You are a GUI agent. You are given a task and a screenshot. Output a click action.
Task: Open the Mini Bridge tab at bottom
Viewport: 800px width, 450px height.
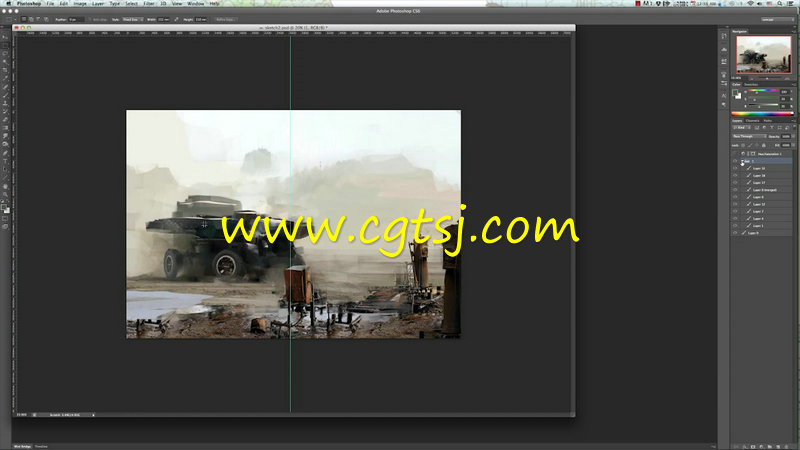22,446
